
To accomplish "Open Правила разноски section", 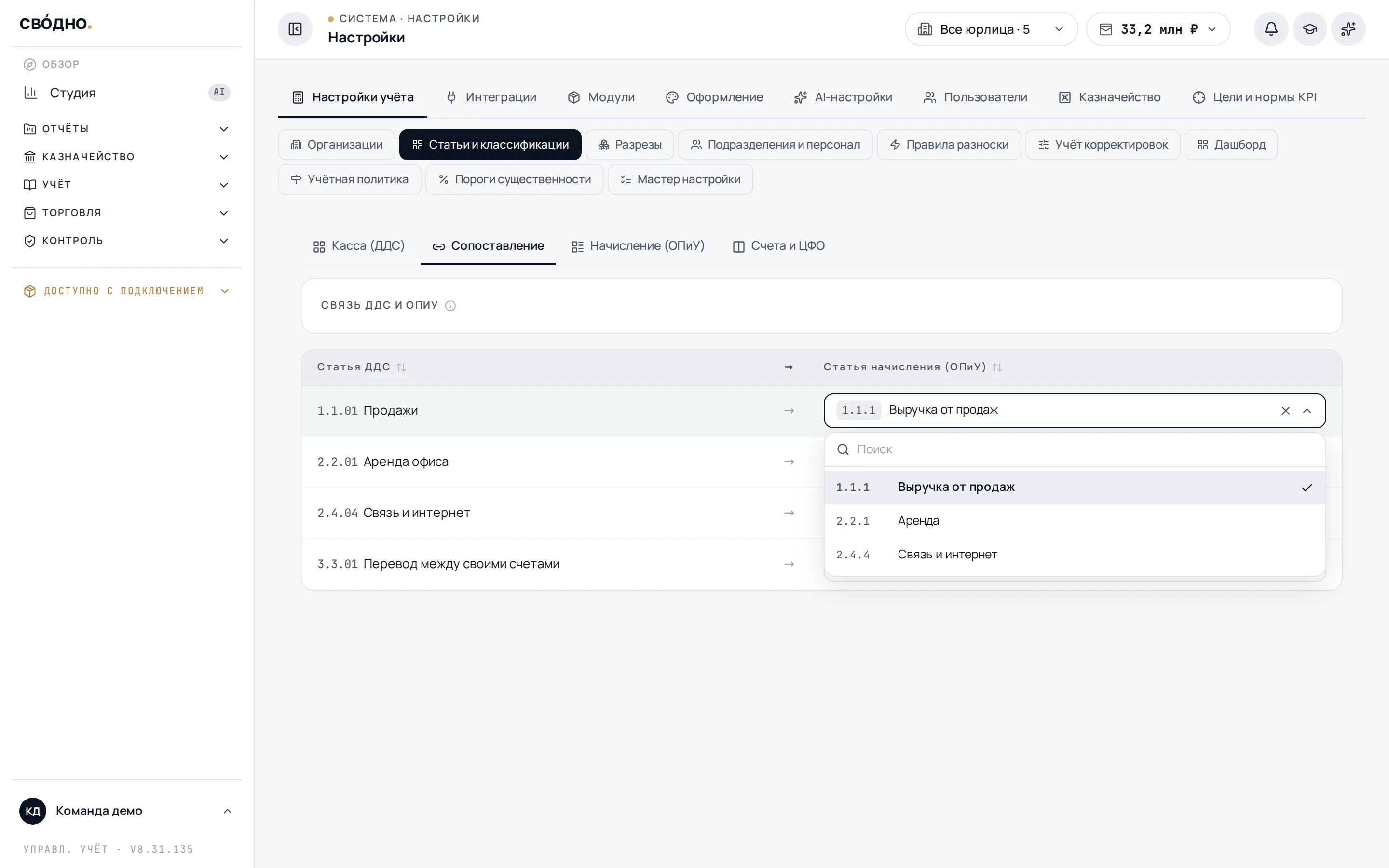I will pyautogui.click(x=949, y=145).
